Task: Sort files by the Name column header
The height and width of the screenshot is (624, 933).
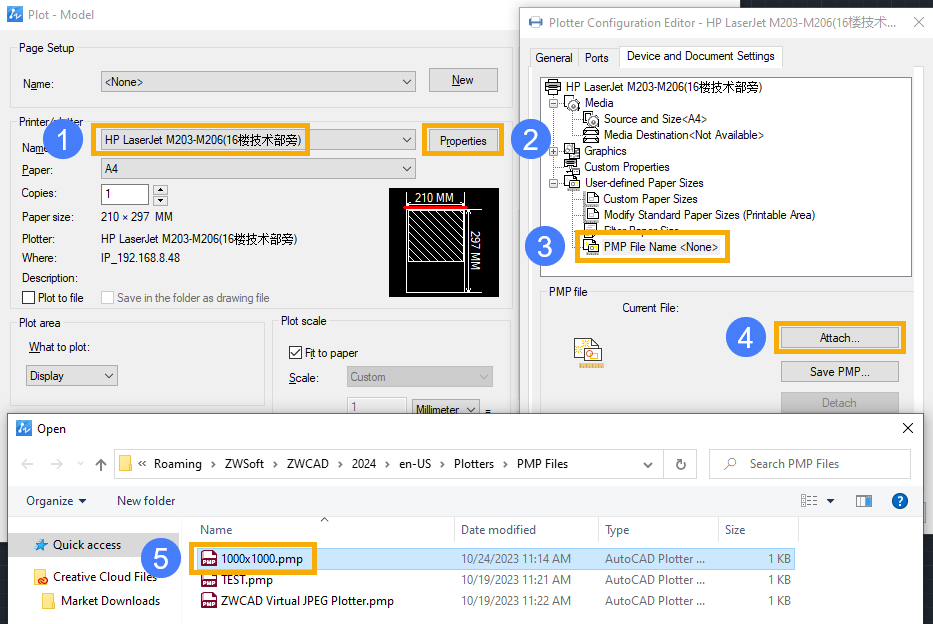Action: coord(216,529)
